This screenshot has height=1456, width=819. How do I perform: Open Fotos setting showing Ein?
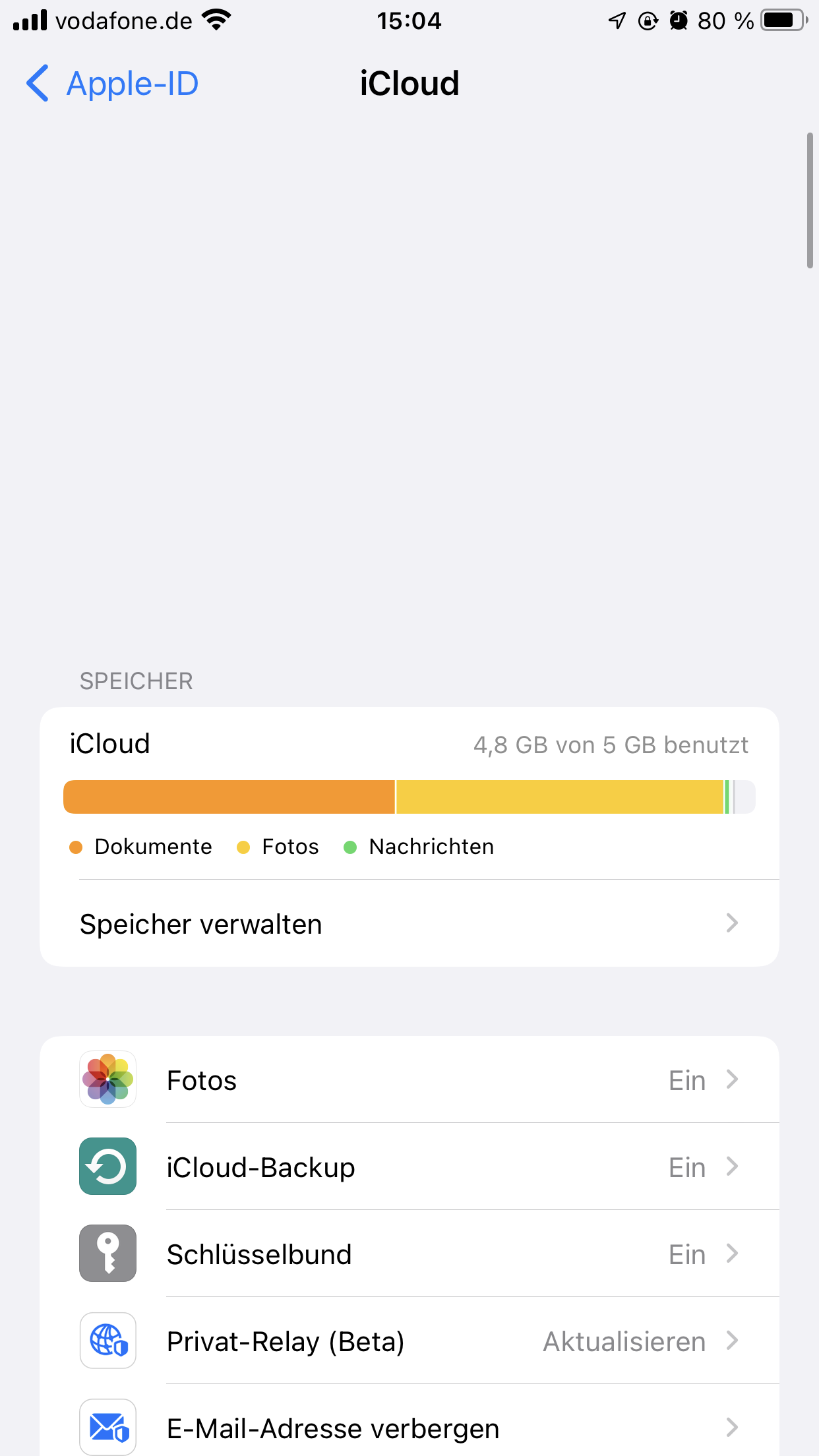click(687, 1081)
